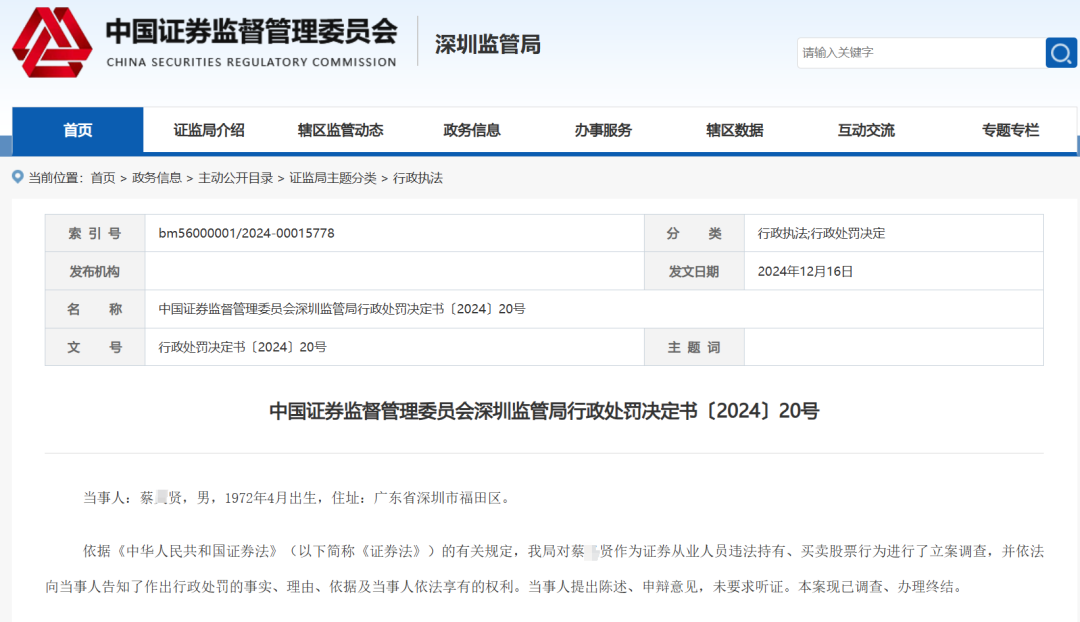Image resolution: width=1080 pixels, height=622 pixels.
Task: Click the red CSRC logo emblem
Action: [x=51, y=43]
